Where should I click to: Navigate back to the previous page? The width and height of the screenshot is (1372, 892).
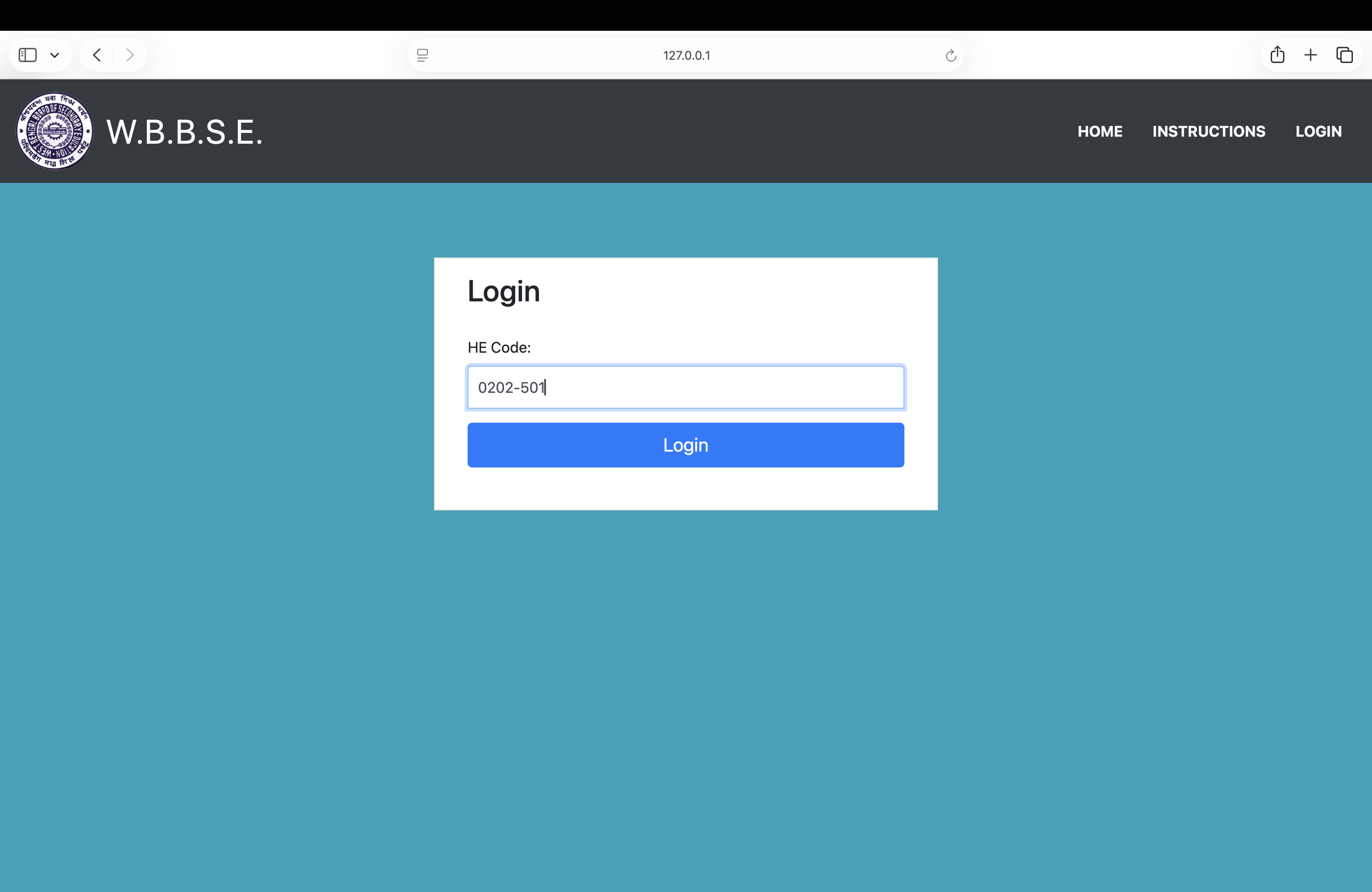[97, 55]
